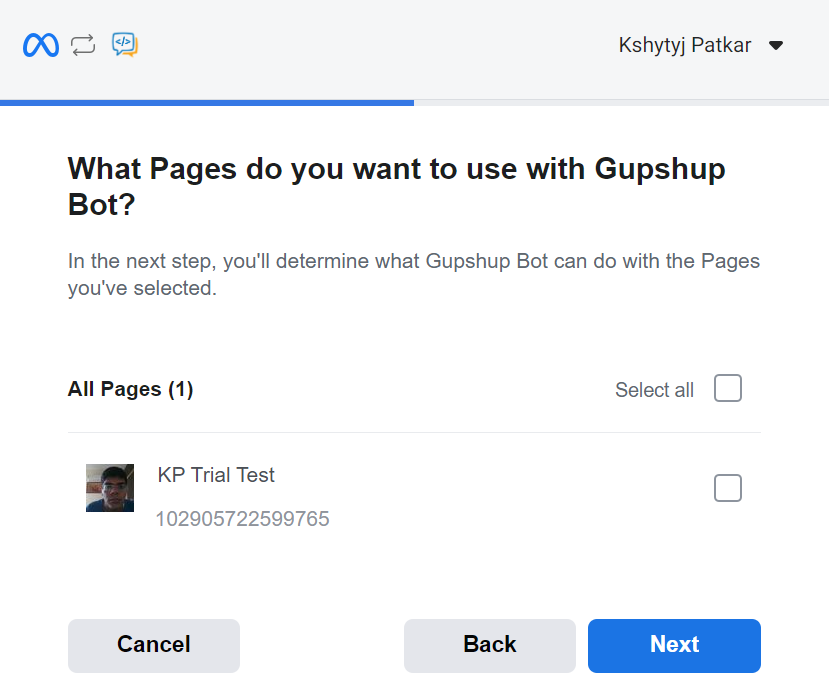Image resolution: width=829 pixels, height=683 pixels.
Task: Proceed with the blue Next button
Action: [x=674, y=645]
